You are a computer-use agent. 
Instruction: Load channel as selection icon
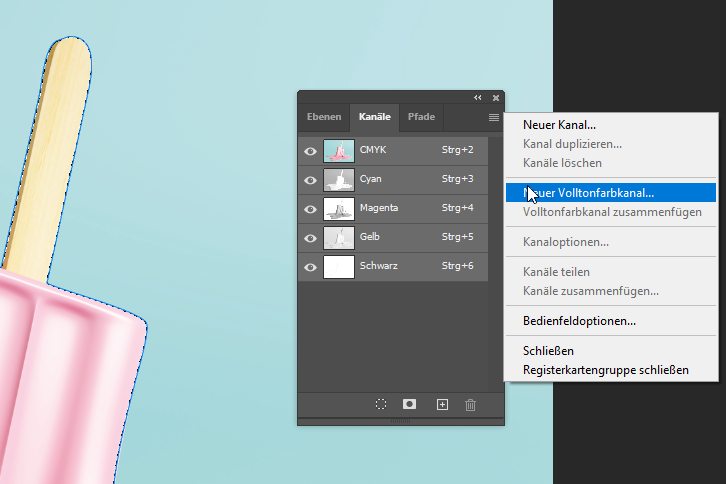[381, 404]
